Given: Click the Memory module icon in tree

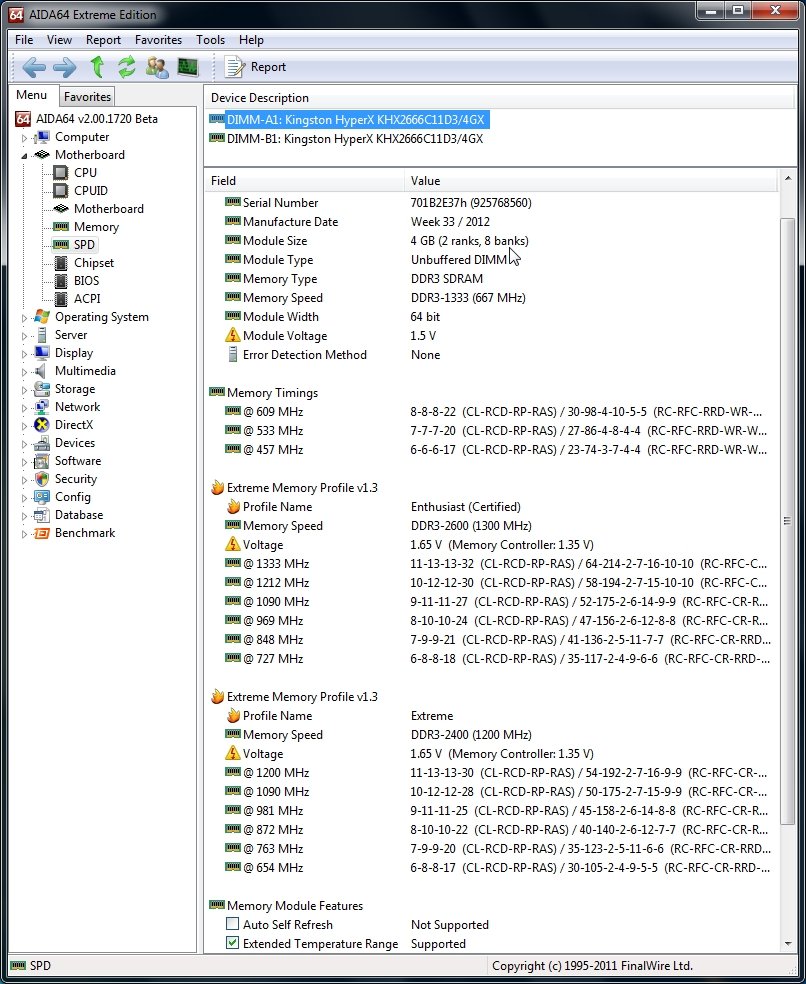Looking at the screenshot, I should (x=61, y=227).
